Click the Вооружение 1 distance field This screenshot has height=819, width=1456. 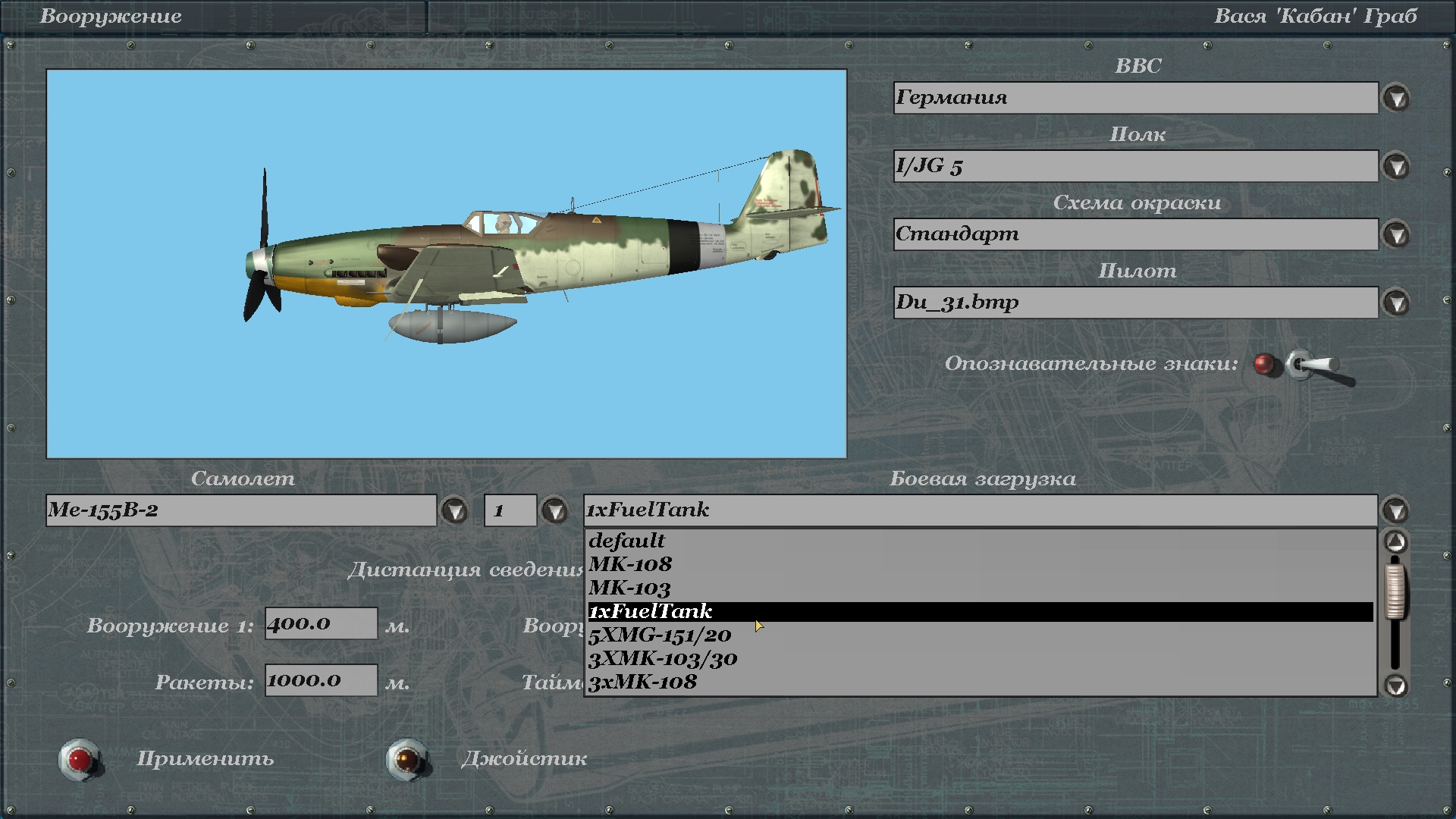[x=321, y=623]
